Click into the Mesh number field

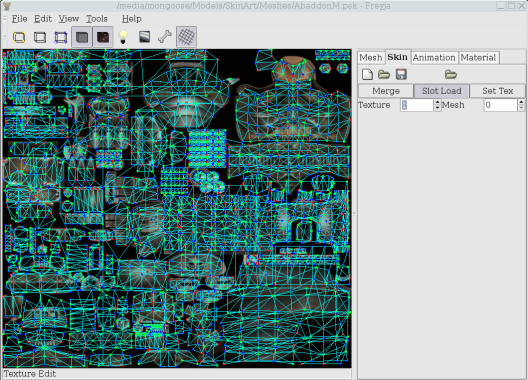point(500,105)
